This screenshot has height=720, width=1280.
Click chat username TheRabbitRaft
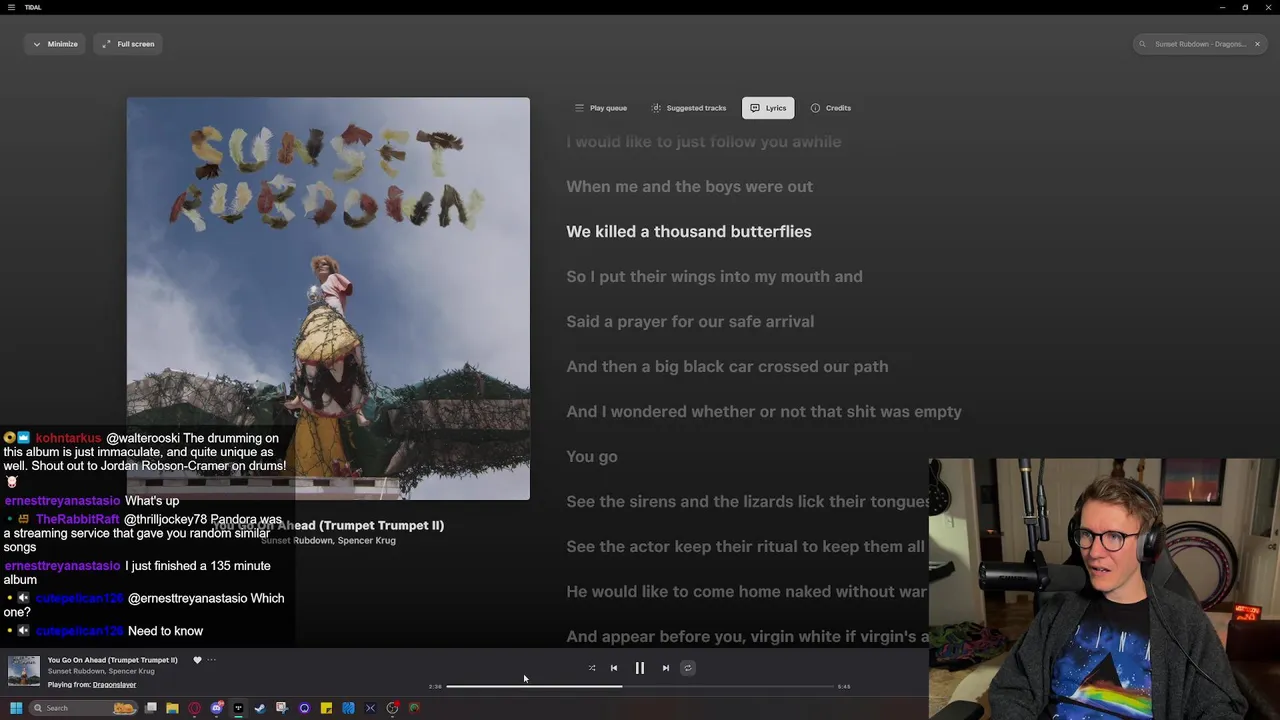(x=78, y=520)
